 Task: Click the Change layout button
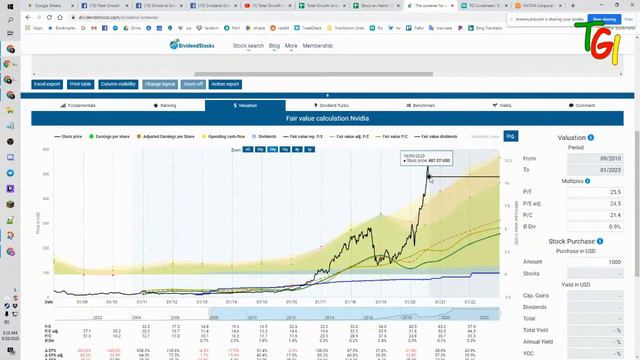(160, 84)
